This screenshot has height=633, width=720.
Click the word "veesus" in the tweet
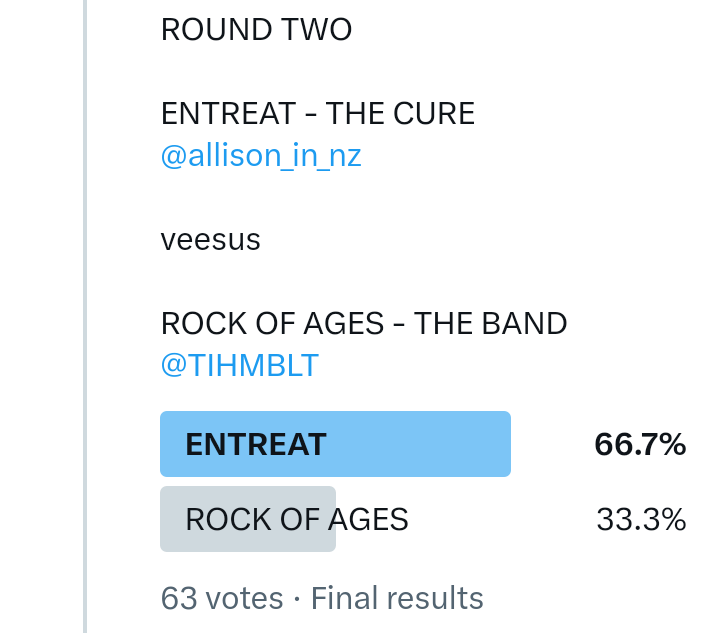coord(210,240)
